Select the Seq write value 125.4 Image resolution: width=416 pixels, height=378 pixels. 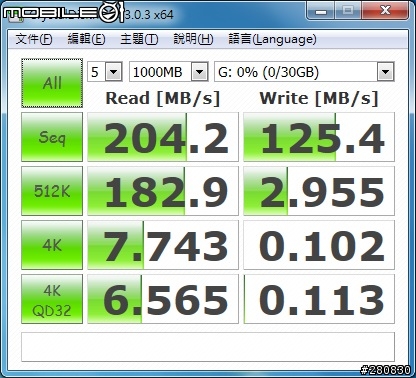tap(319, 137)
